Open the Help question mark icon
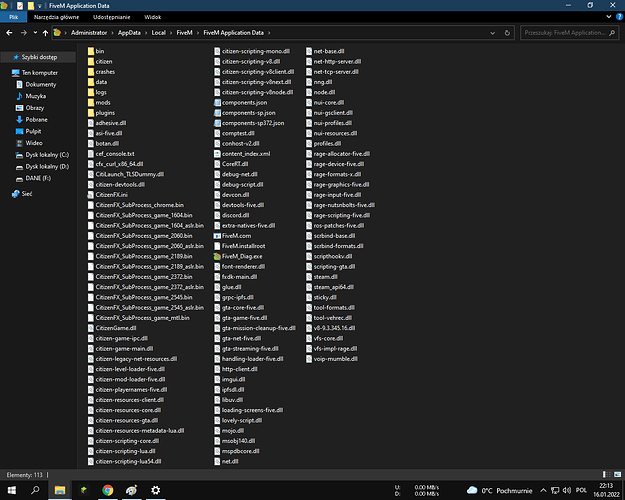Screen dimensions: 625x500 (619, 17)
